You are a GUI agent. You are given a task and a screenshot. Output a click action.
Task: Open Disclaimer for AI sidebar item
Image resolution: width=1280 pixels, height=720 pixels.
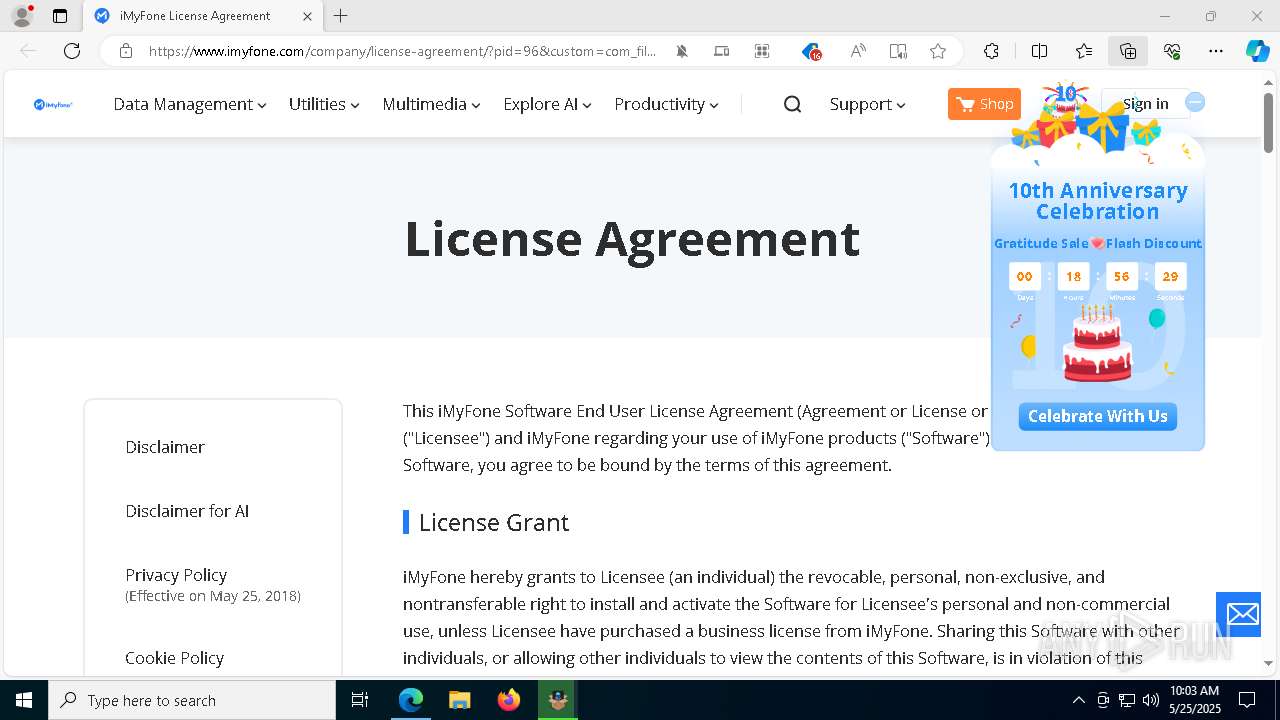[x=187, y=511]
